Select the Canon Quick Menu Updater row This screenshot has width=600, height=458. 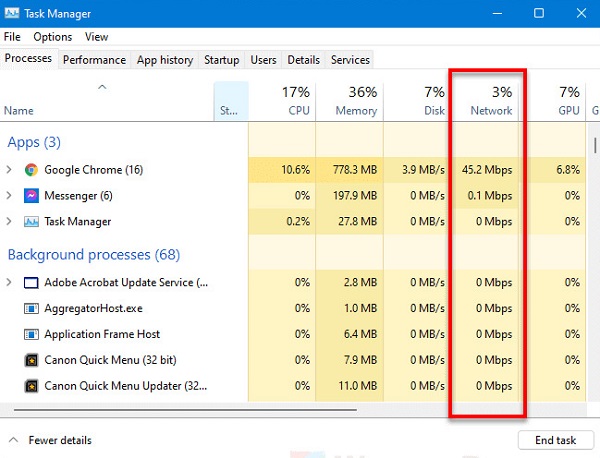[293, 386]
